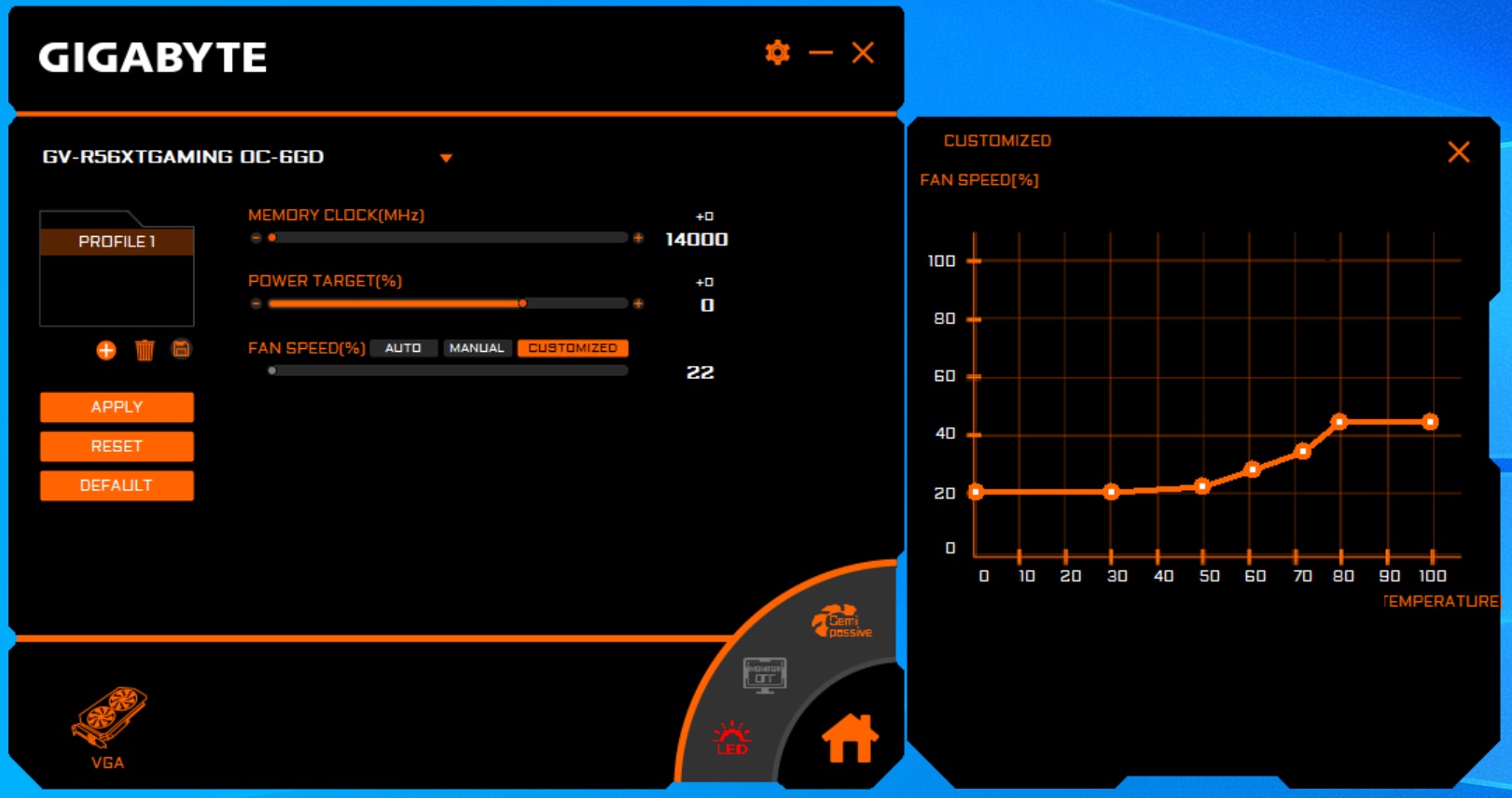Screen dimensions: 1512x798
Task: Select the fan curve point at 80 degrees
Action: 1339,422
